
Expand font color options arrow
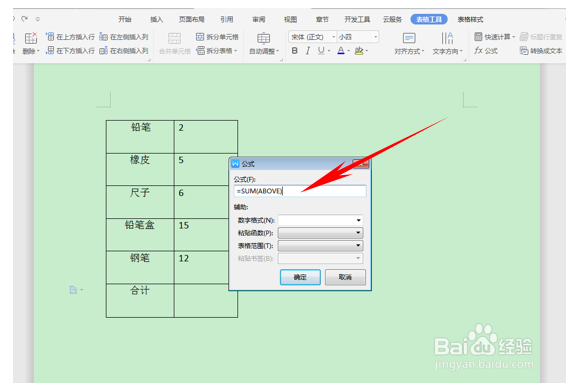[x=349, y=51]
